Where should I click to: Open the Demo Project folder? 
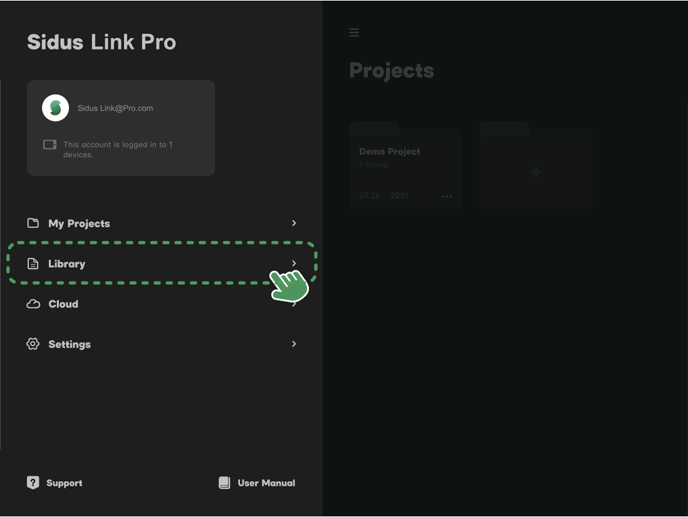pyautogui.click(x=406, y=165)
